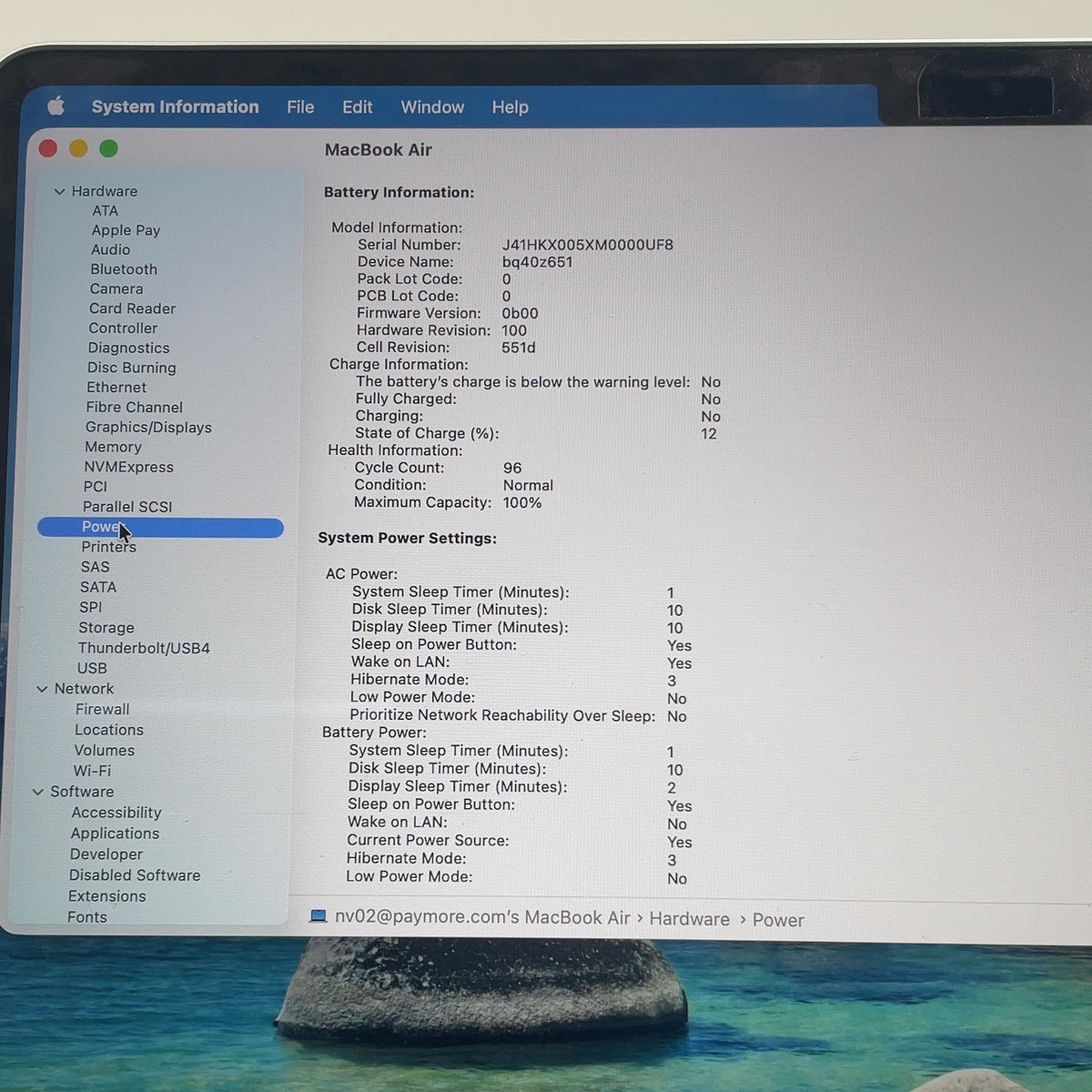Click Power in the bottom path bar
Viewport: 1092px width, 1092px height.
click(x=778, y=921)
